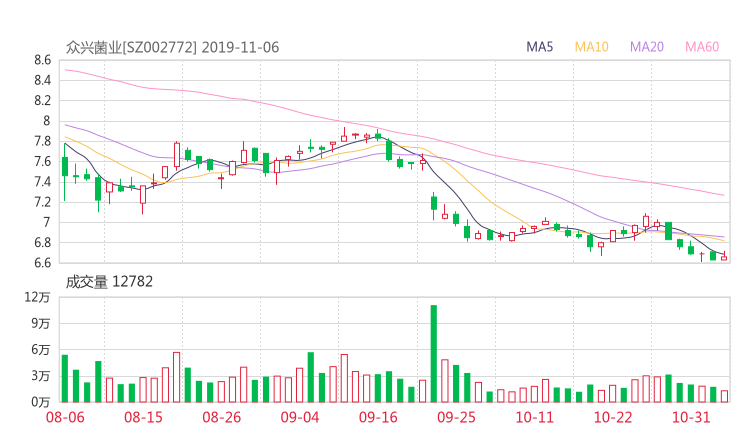
Task: Click the 09-16 date axis label
Action: 378,417
